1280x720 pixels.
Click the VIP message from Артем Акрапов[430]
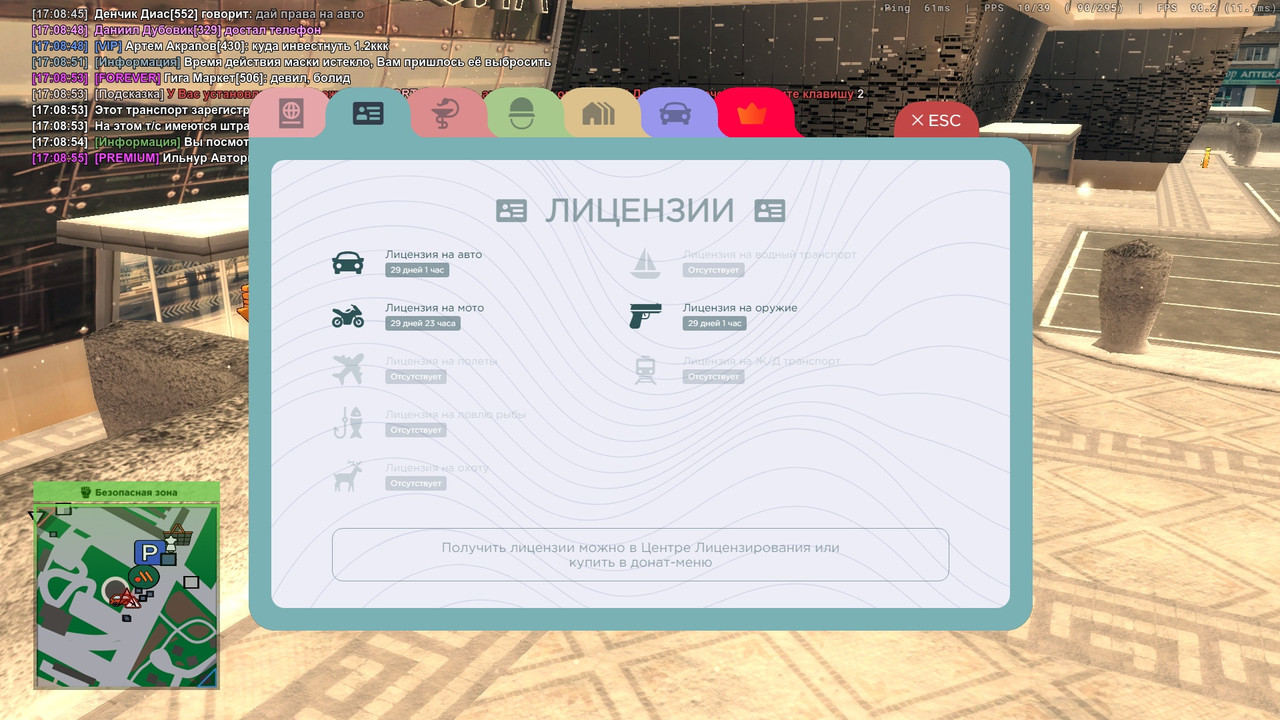pyautogui.click(x=210, y=46)
